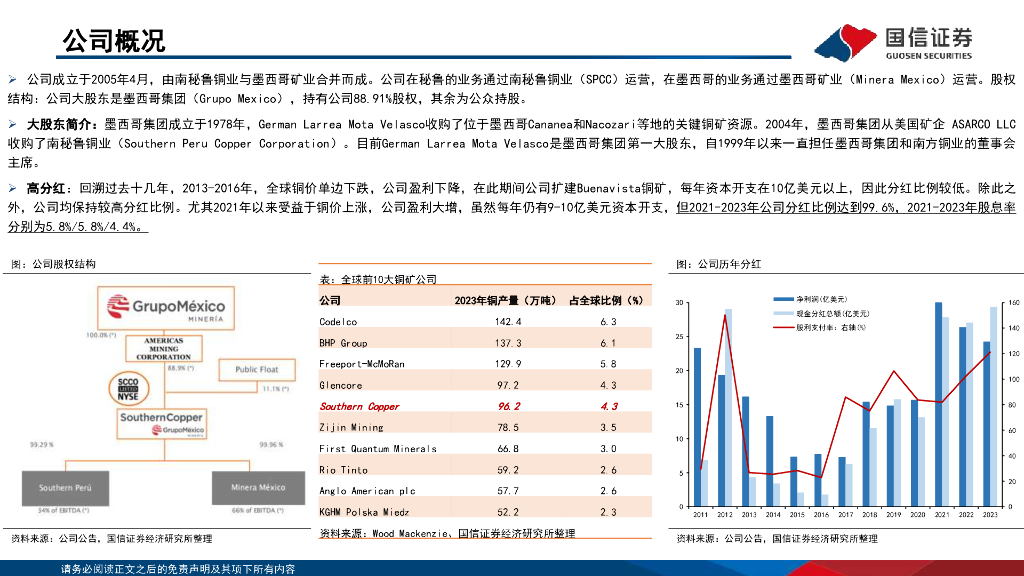This screenshot has height=576, width=1024.
Task: Click the arrow bullet before 高分红
Action: click(12, 188)
